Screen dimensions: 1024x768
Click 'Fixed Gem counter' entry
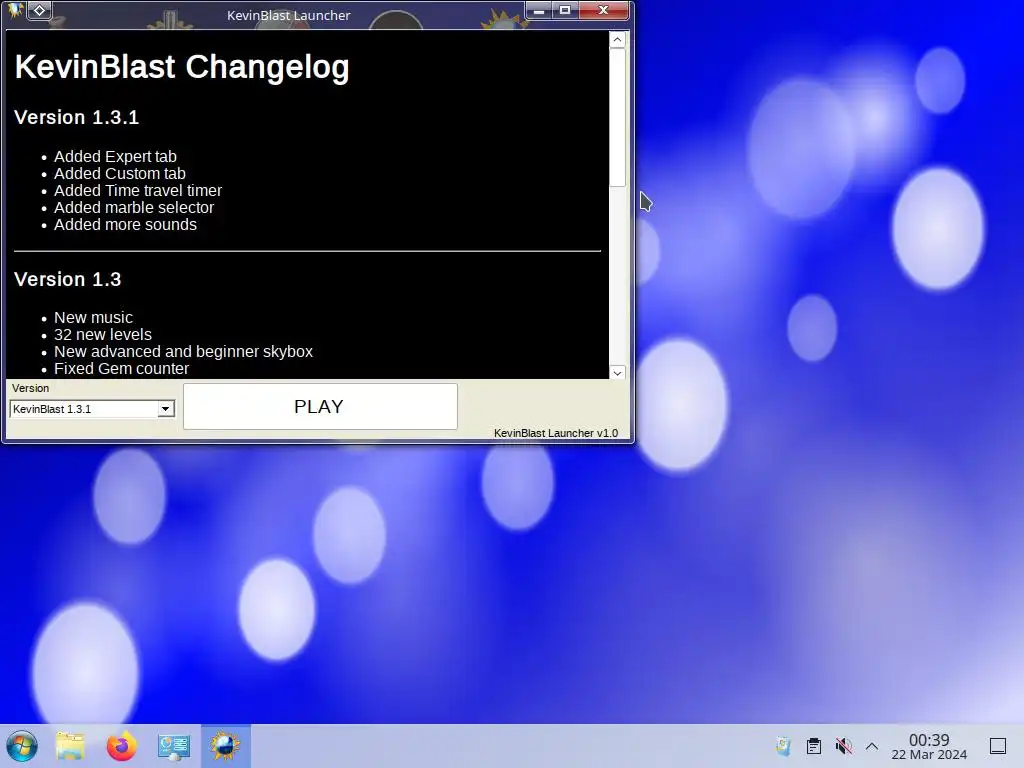click(121, 368)
